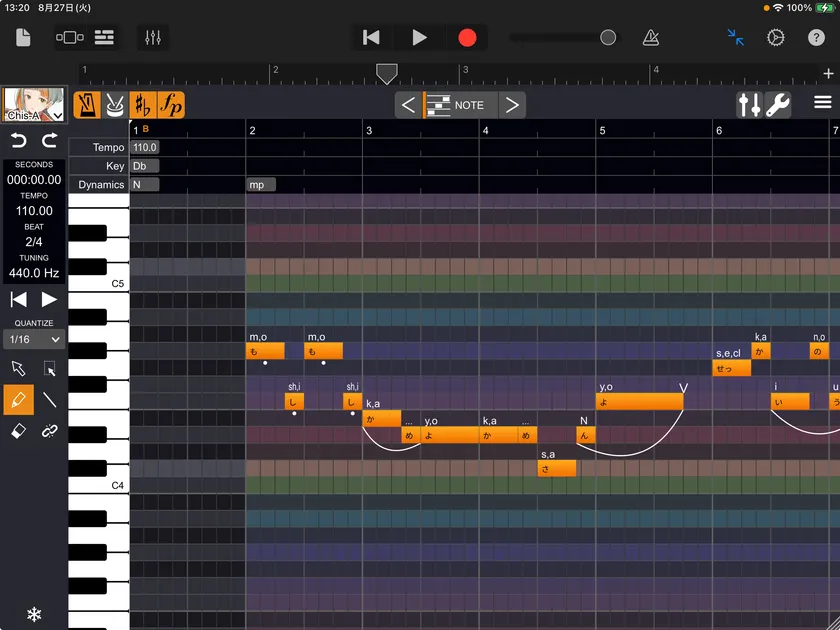Click the mp dynamics marker at bar 2
The width and height of the screenshot is (840, 630).
[x=260, y=185]
